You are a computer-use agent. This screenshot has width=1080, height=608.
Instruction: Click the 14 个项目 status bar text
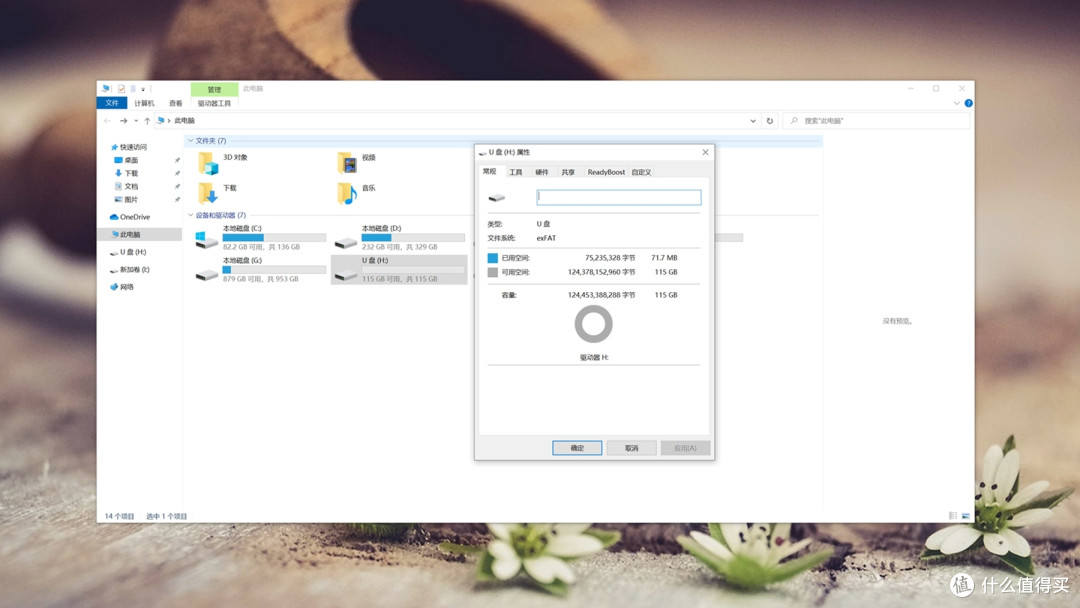119,516
